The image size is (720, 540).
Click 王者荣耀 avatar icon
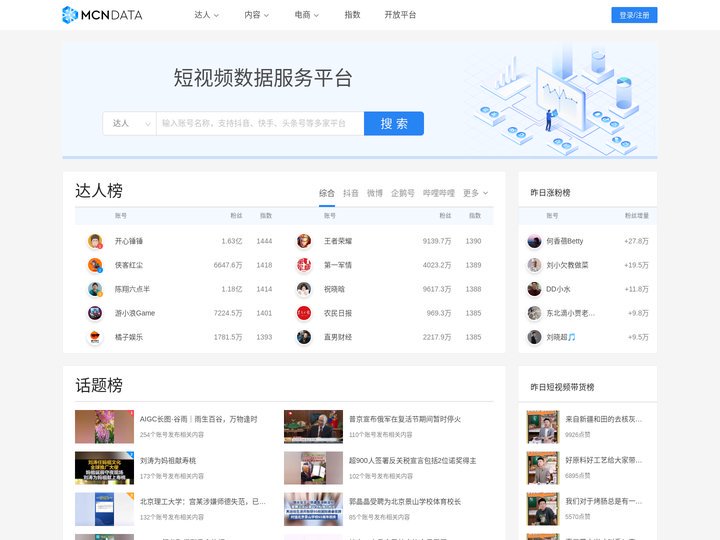coord(304,241)
